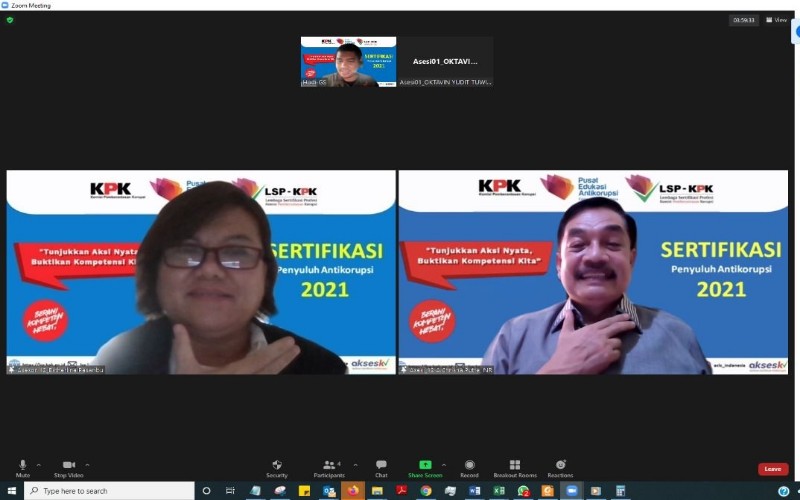Open Google Chrome from the taskbar

coord(426,491)
